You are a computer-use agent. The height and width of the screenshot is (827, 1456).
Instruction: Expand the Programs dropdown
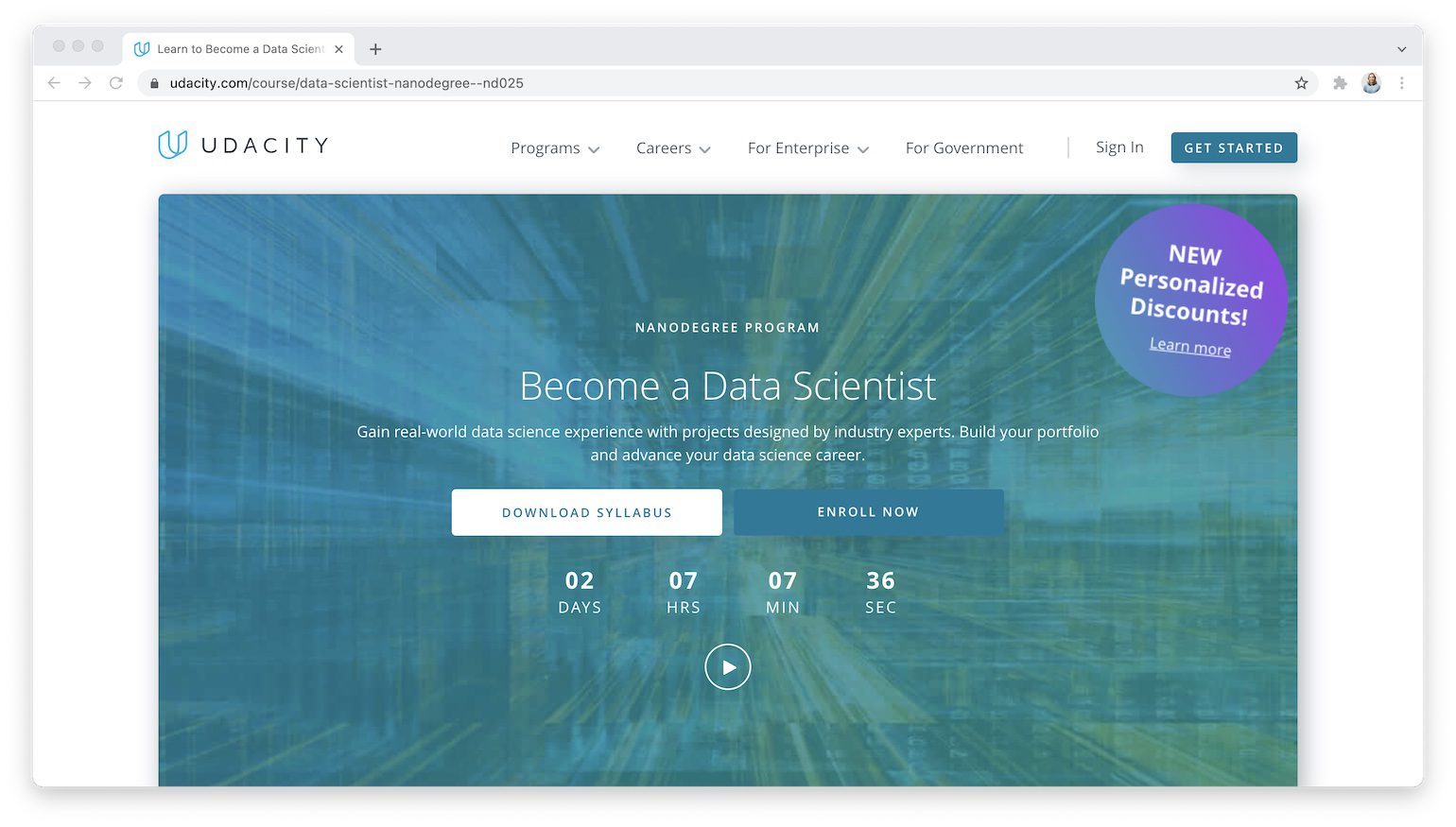coord(554,148)
